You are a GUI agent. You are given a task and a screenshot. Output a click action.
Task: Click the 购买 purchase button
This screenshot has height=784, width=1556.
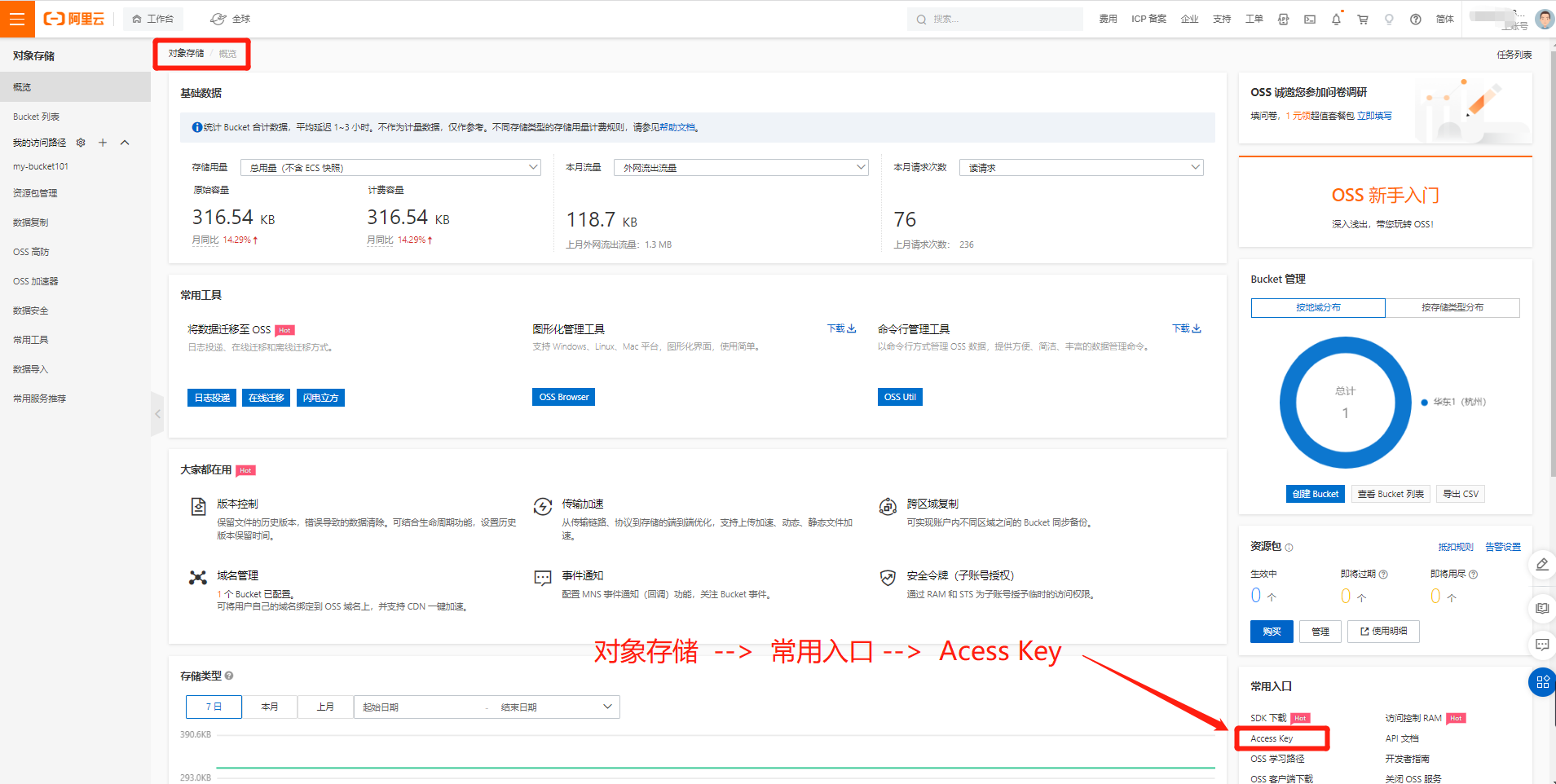(x=1272, y=632)
